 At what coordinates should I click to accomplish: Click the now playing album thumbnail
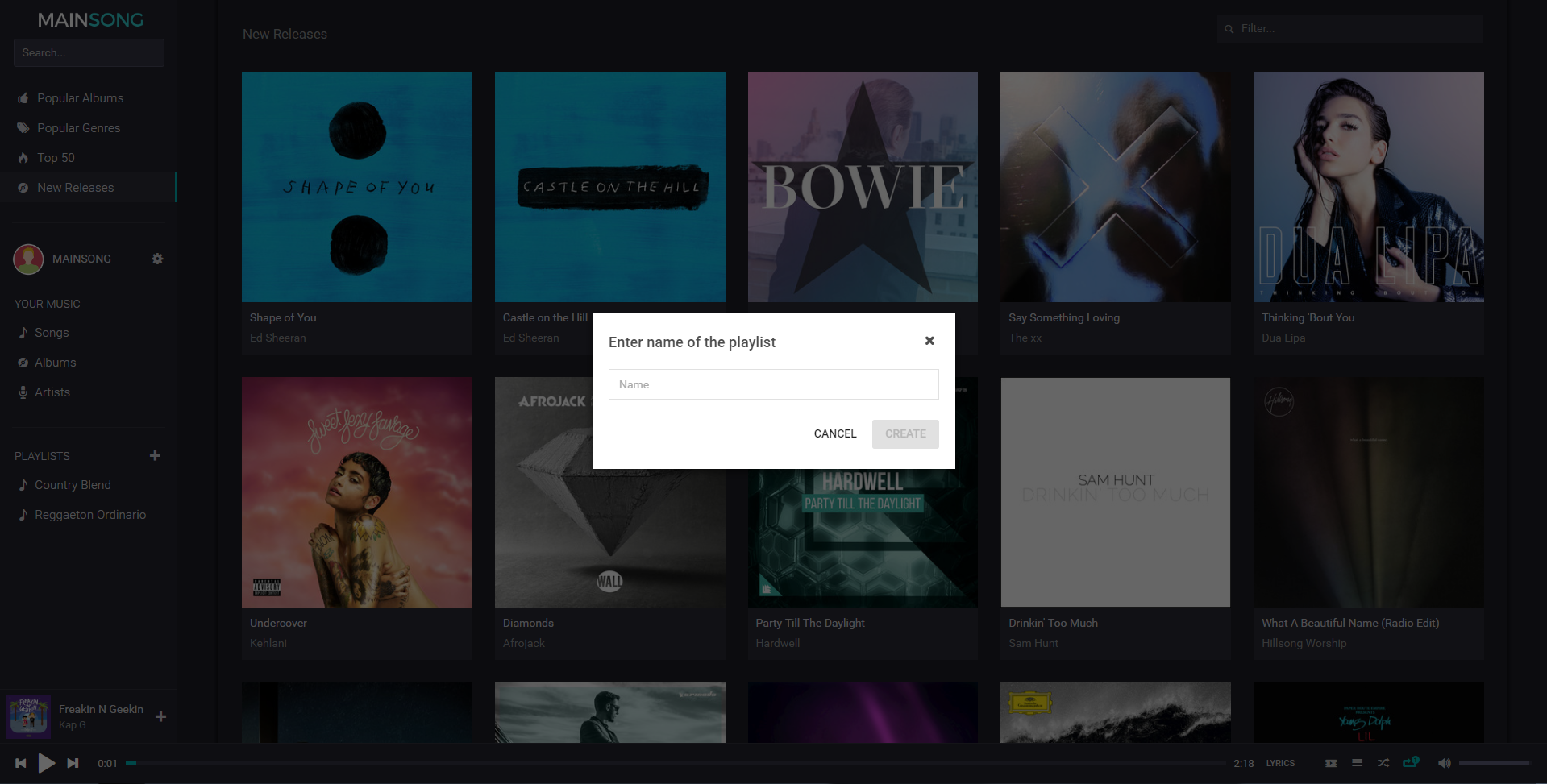[29, 716]
